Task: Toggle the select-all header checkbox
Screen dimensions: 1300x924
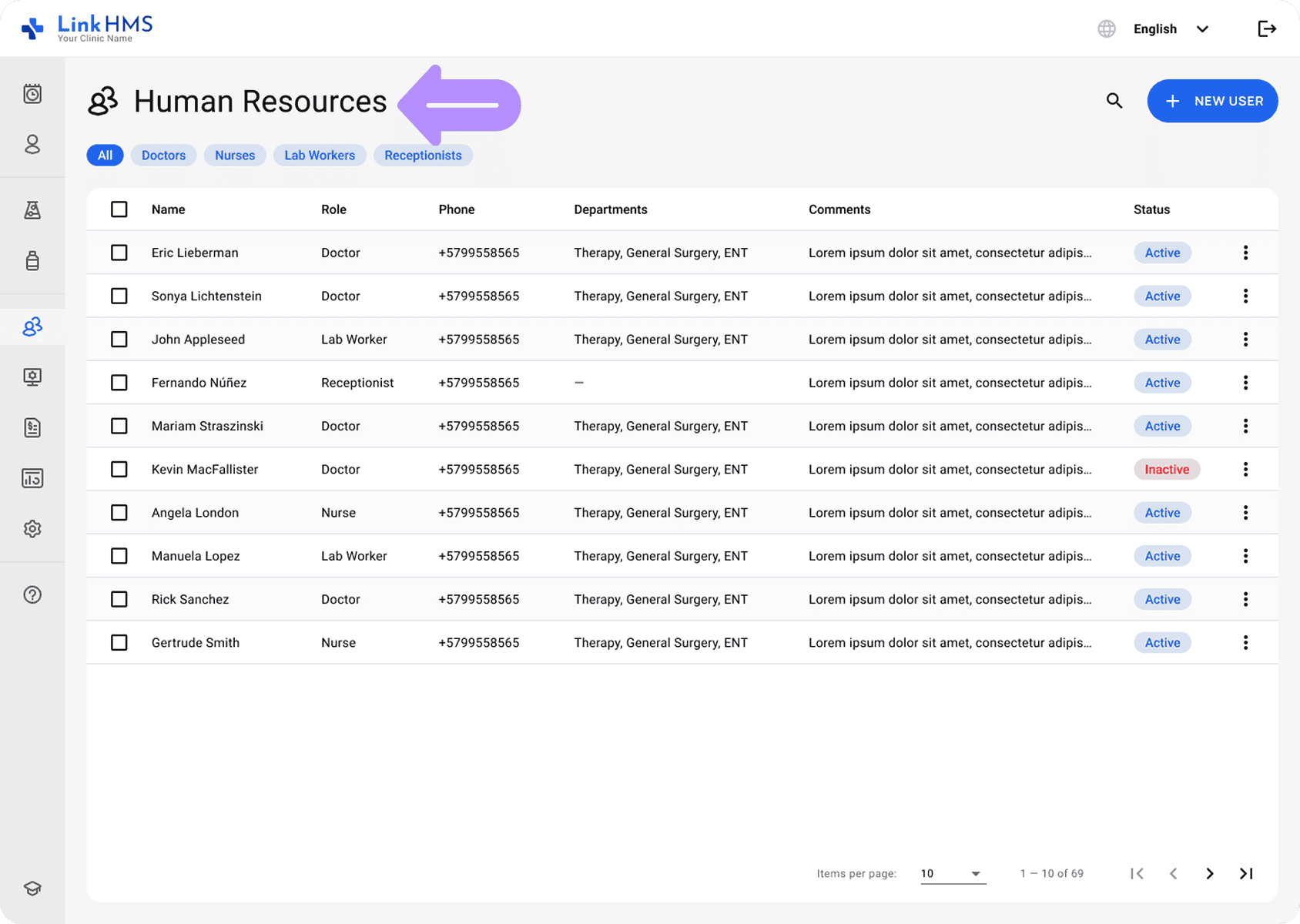Action: [x=119, y=209]
